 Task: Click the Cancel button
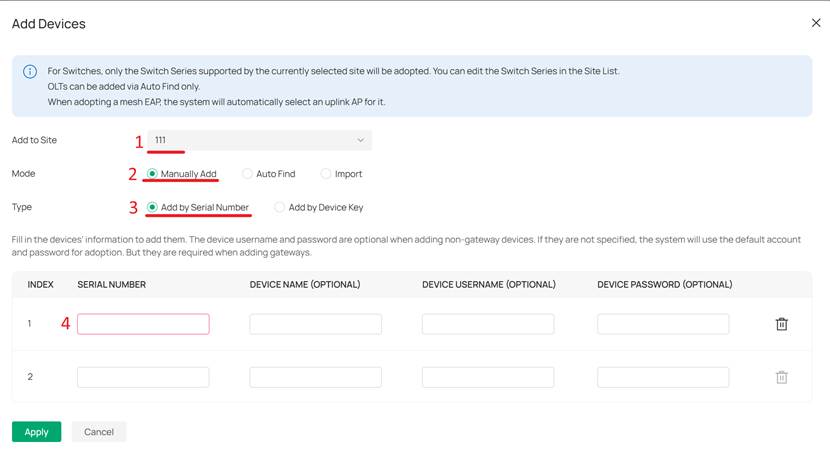tap(99, 432)
